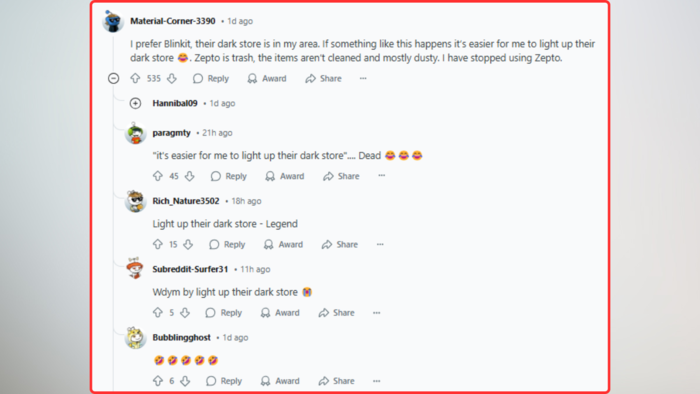Screen dimensions: 700x394
Task: Expand the collapsed Hannibal09 comment
Action: click(x=135, y=104)
